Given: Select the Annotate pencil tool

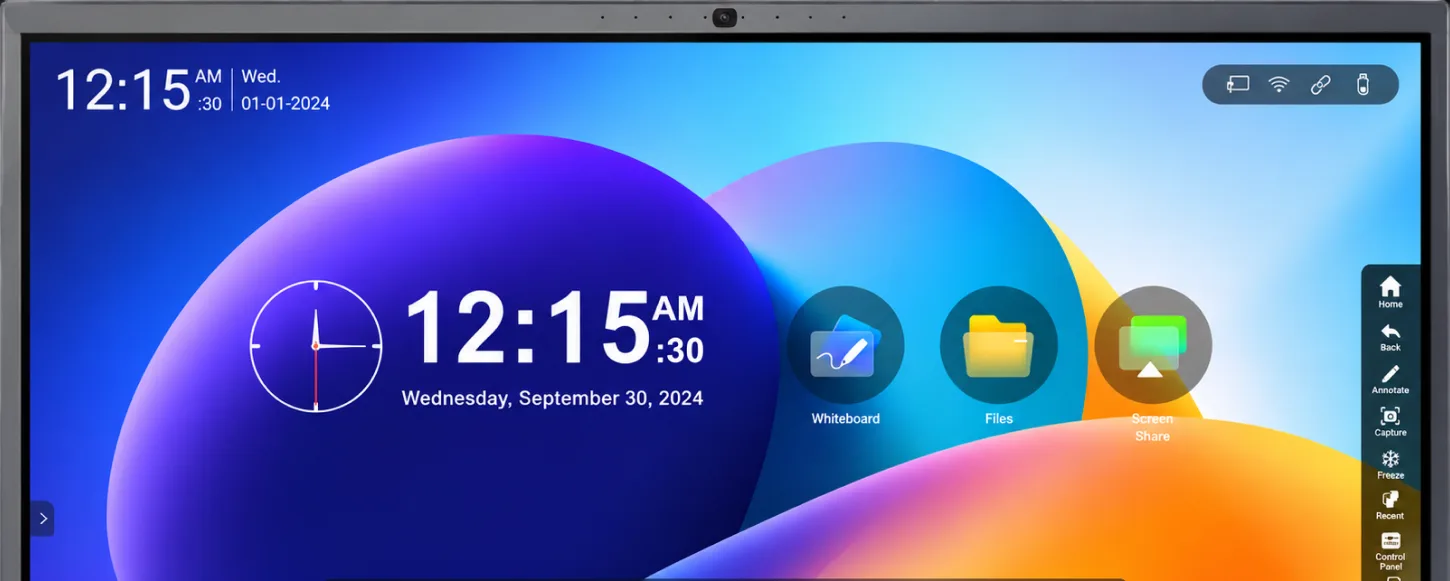Looking at the screenshot, I should coord(1390,380).
